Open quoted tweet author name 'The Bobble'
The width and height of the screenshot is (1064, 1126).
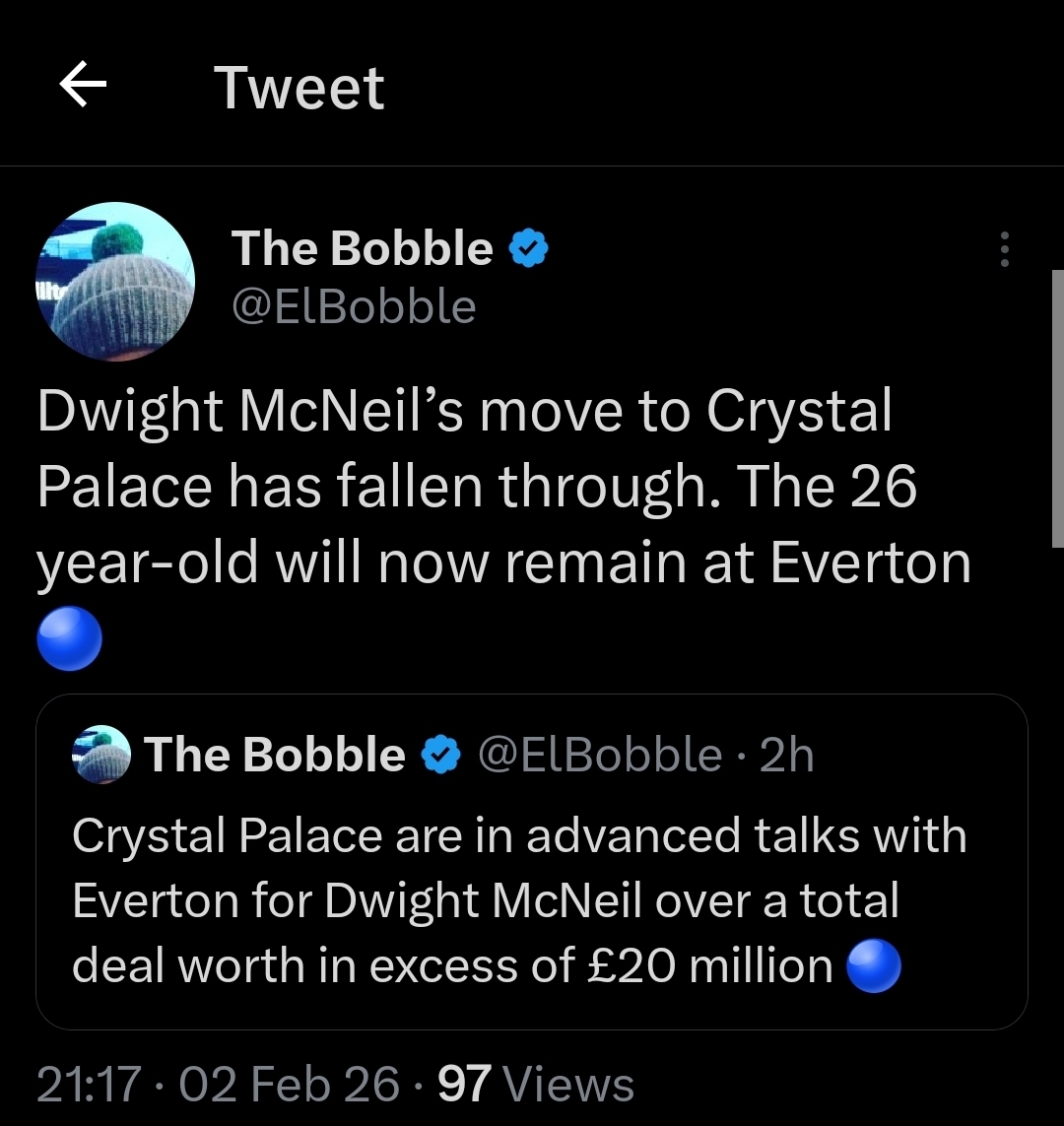[275, 756]
